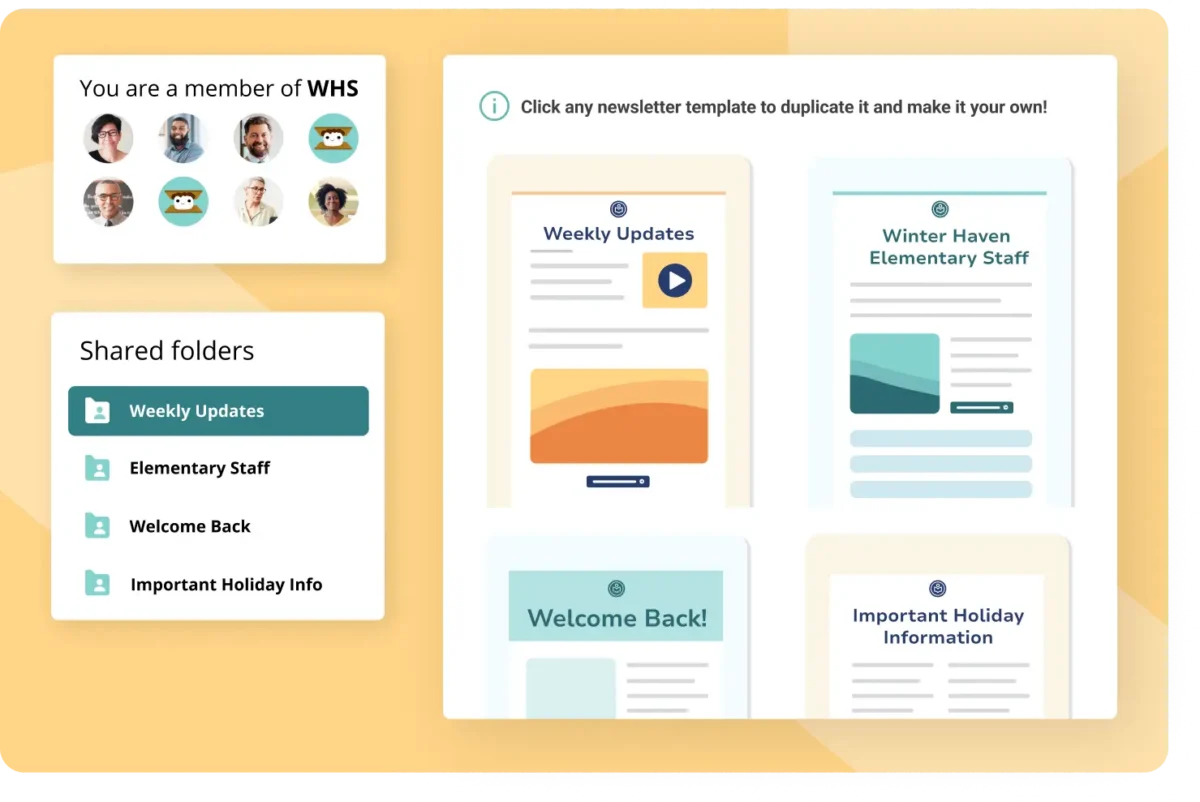Click the 'Shared folders' heading
The image size is (1200, 802).
[x=167, y=351]
